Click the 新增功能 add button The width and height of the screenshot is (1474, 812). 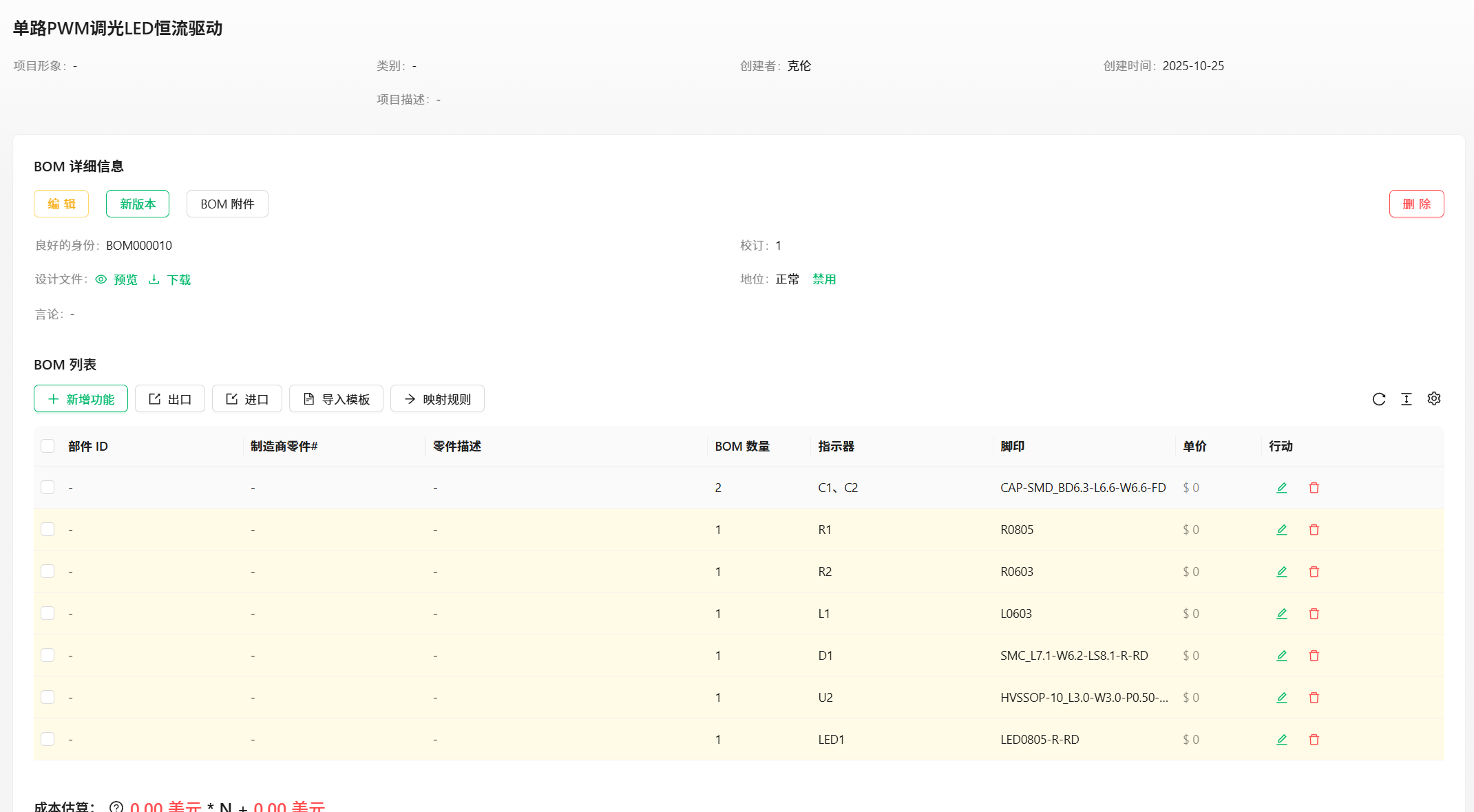click(x=81, y=399)
